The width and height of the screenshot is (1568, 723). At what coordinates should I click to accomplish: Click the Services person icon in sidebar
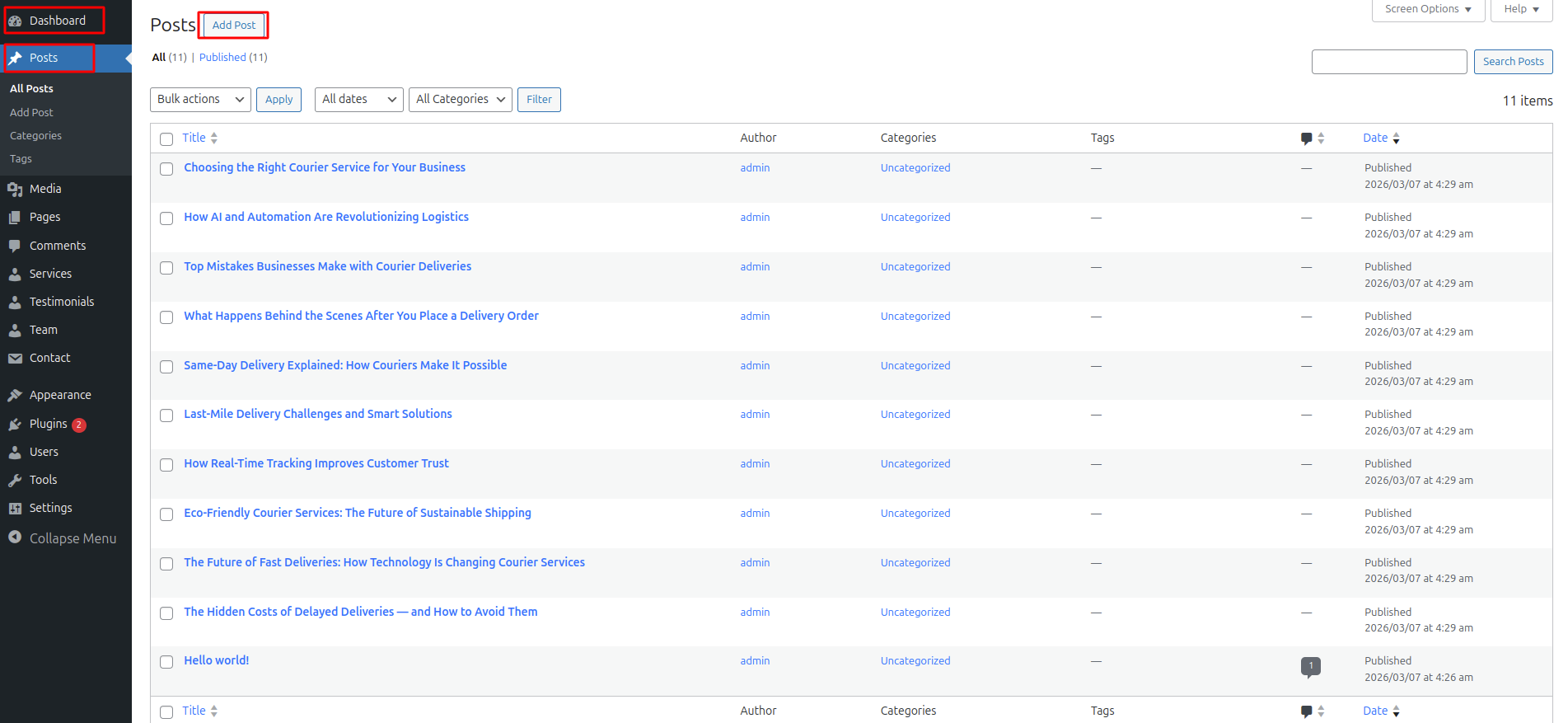[15, 274]
